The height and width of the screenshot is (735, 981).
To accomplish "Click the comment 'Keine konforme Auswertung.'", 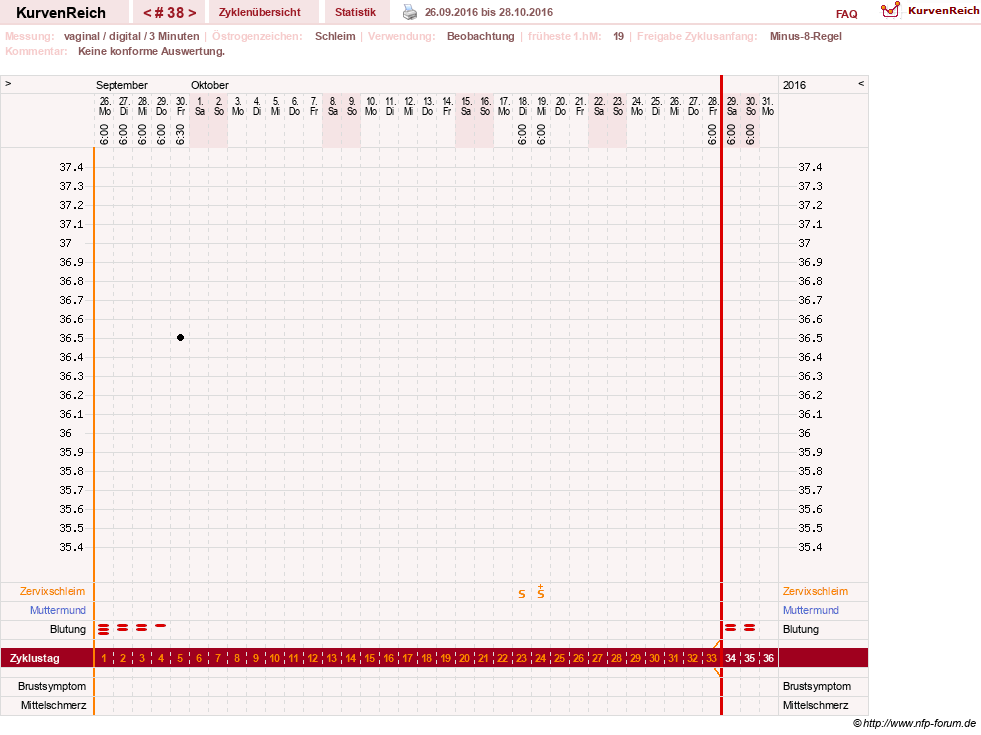I will 151,51.
